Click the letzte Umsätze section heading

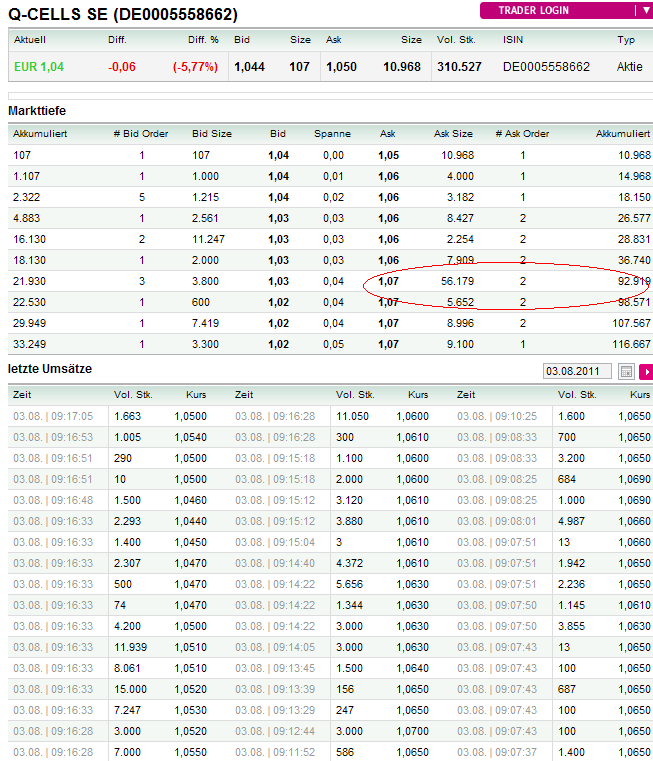coord(50,369)
